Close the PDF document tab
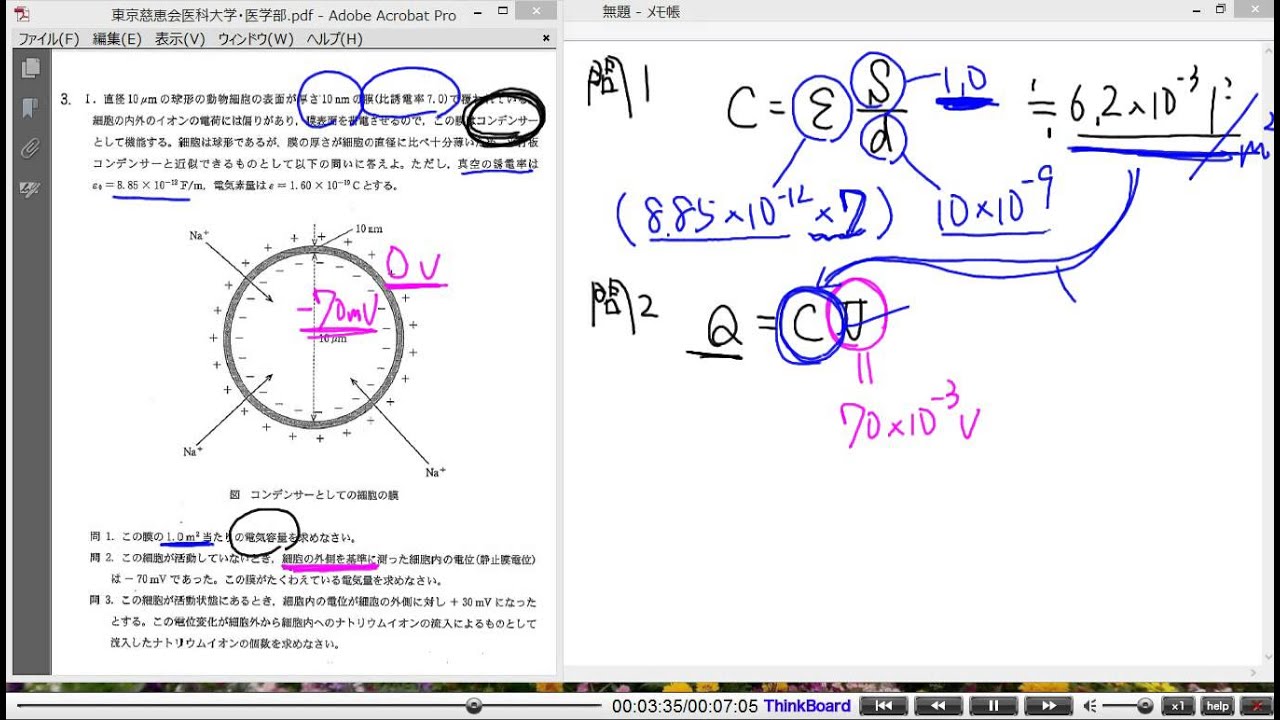 pyautogui.click(x=546, y=38)
